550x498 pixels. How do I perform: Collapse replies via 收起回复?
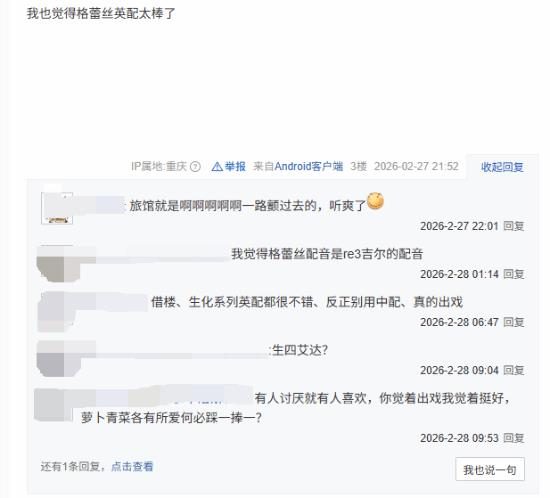coord(502,167)
